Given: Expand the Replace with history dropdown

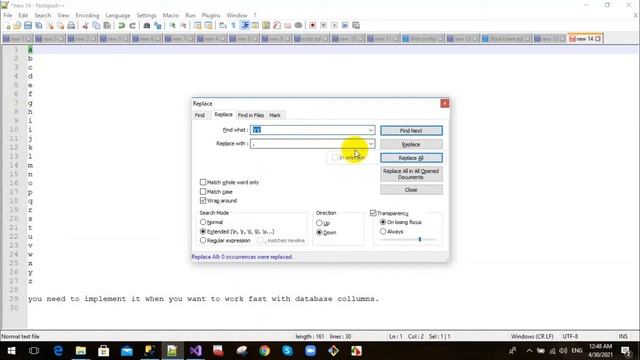Looking at the screenshot, I should click(x=371, y=144).
